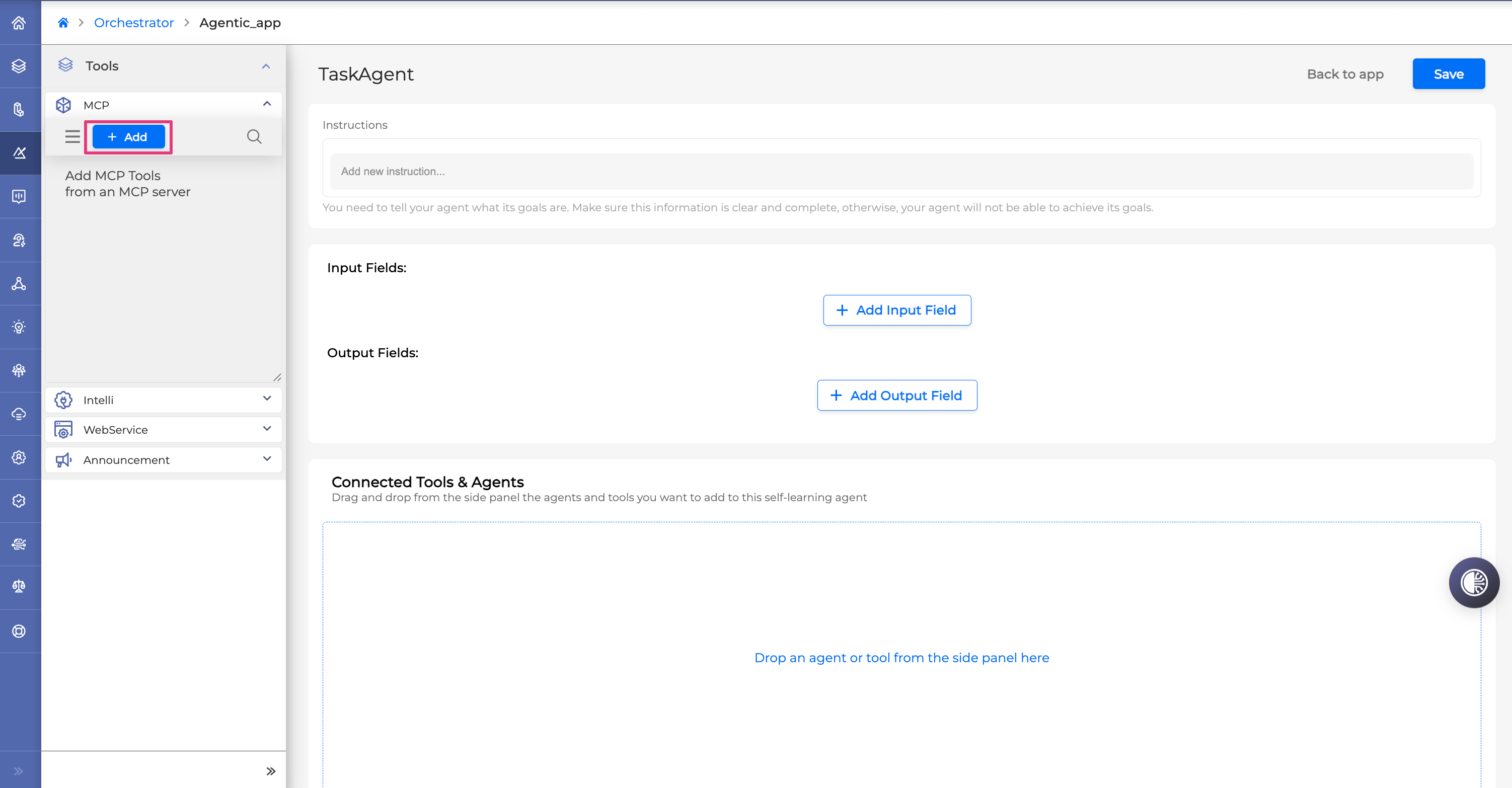Screen dimensions: 1512x788
Task: Click the breadcrumb home icon
Action: pos(63,22)
